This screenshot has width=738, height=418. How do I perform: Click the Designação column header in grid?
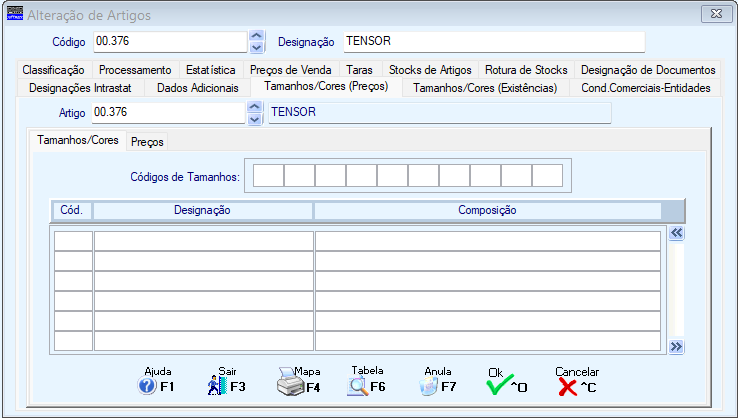tap(202, 210)
